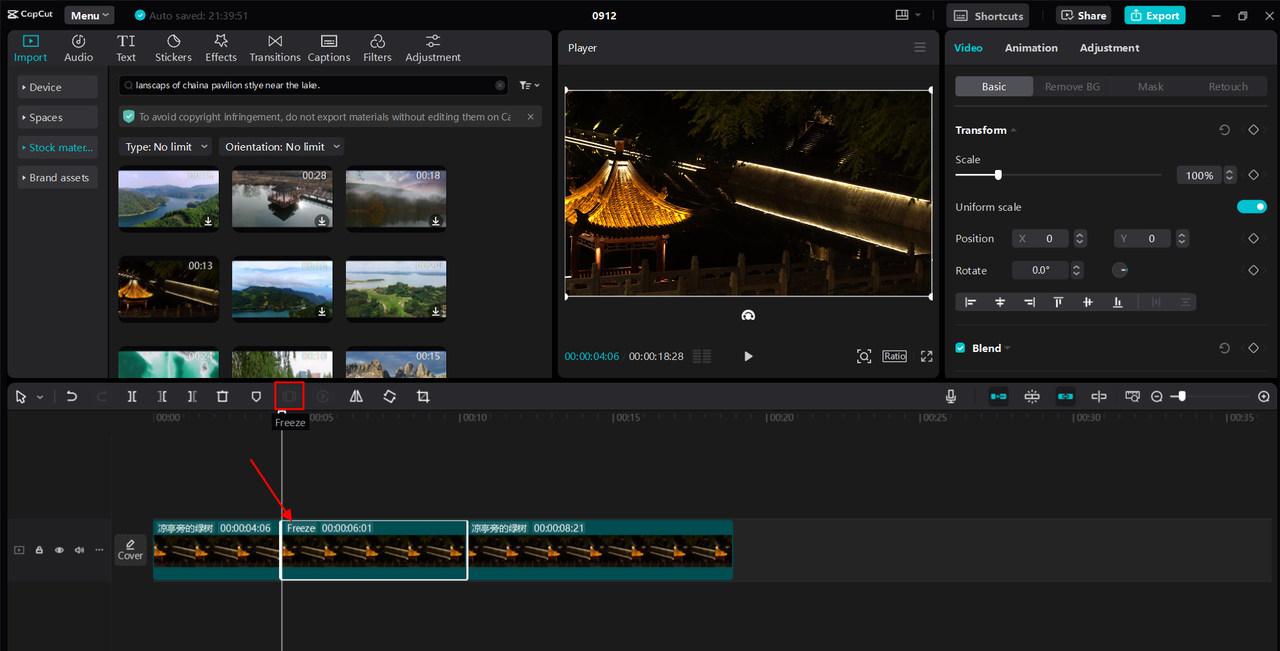
Task: Click the Cover button on the track
Action: 131,549
